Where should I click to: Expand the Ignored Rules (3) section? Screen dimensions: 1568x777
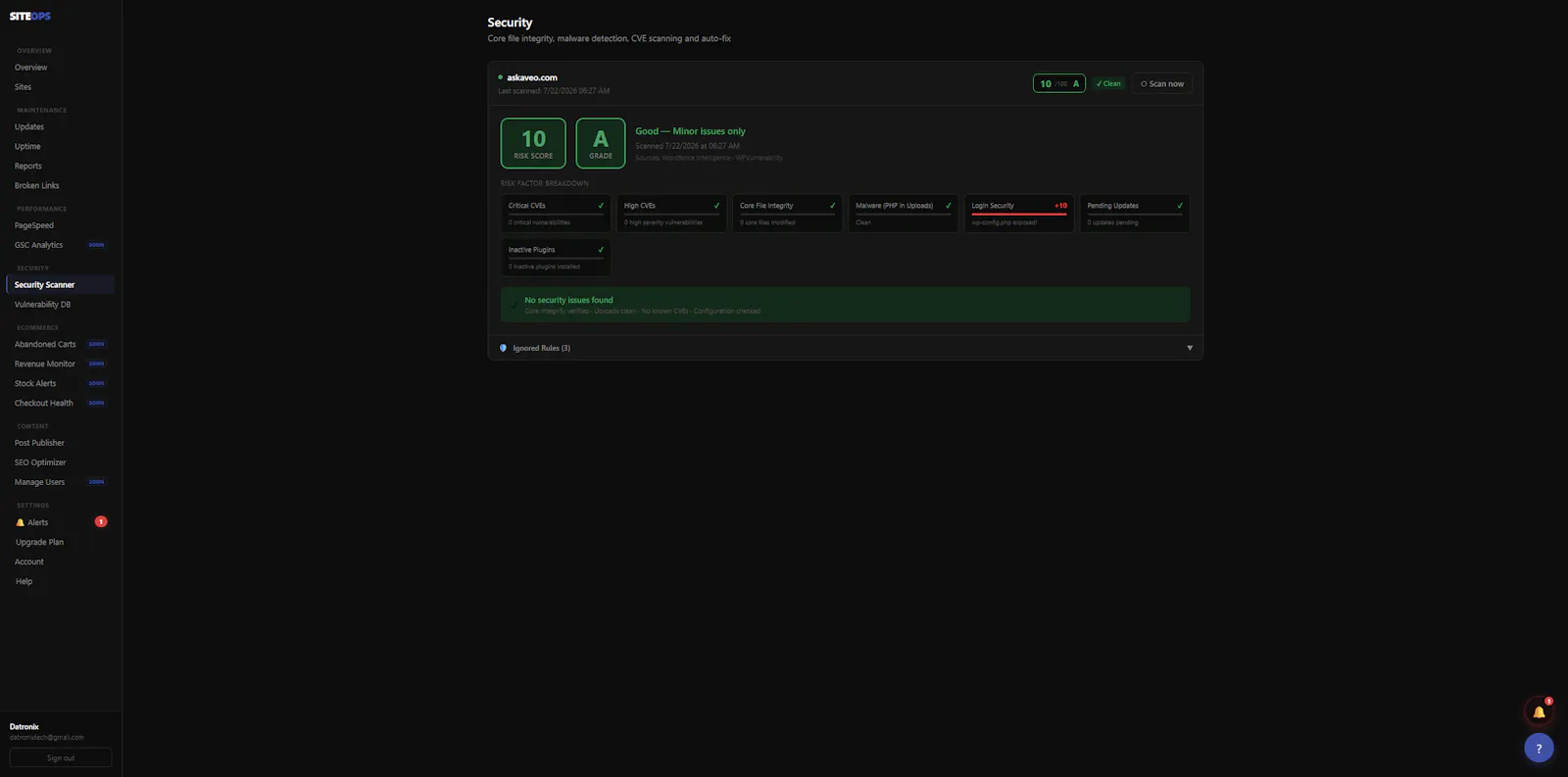pos(845,348)
